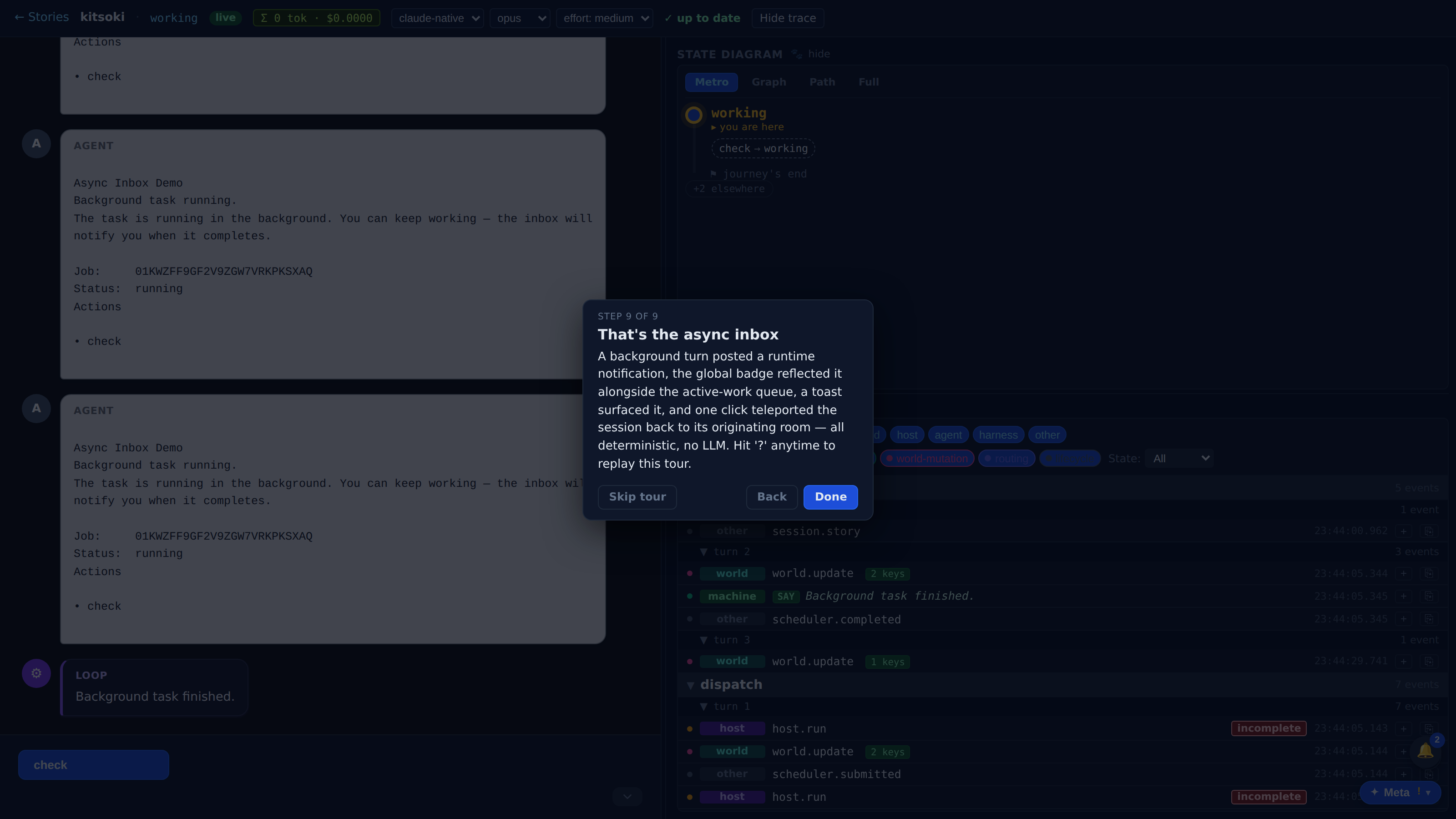Click the copy icon on the 'Background task finished' trace row
This screenshot has width=1456, height=819.
pos(1428,597)
